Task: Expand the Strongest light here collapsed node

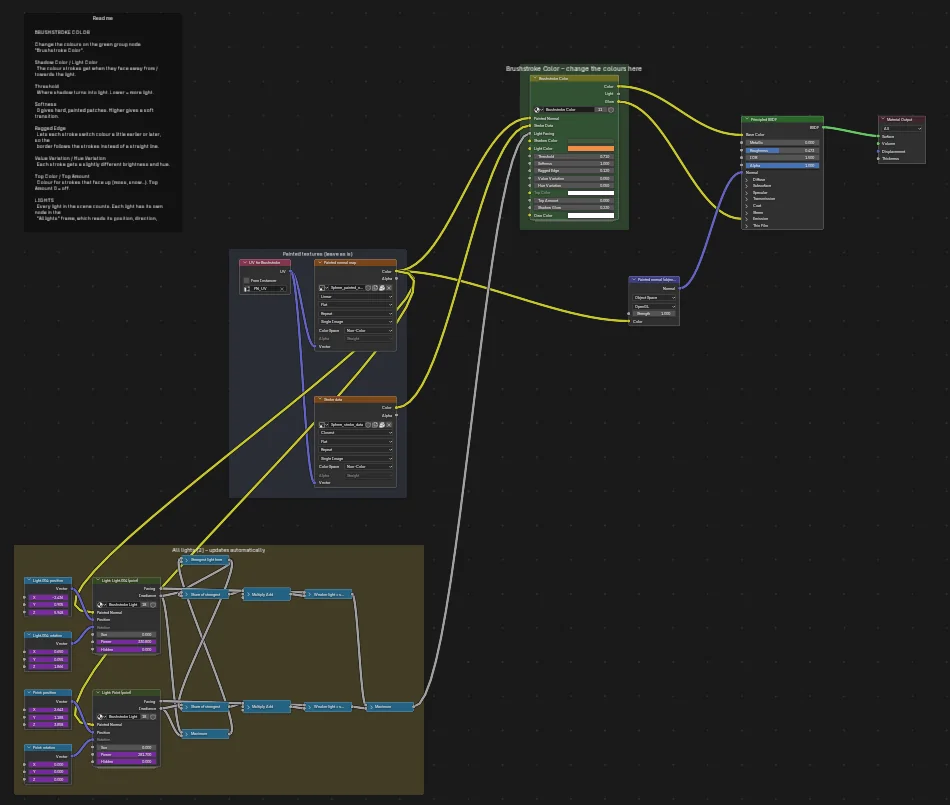Action: tap(186, 560)
